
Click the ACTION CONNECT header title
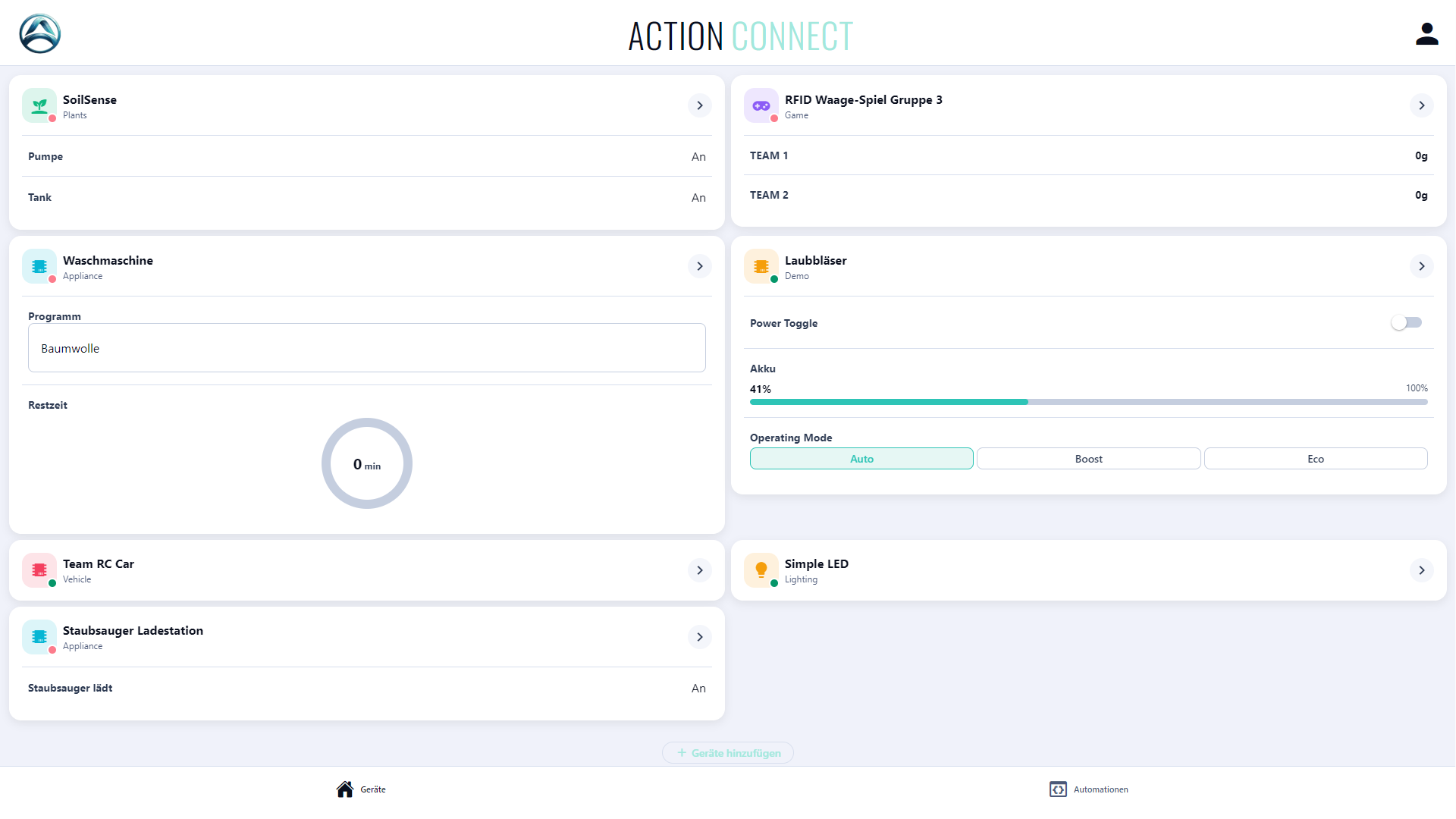pos(741,36)
